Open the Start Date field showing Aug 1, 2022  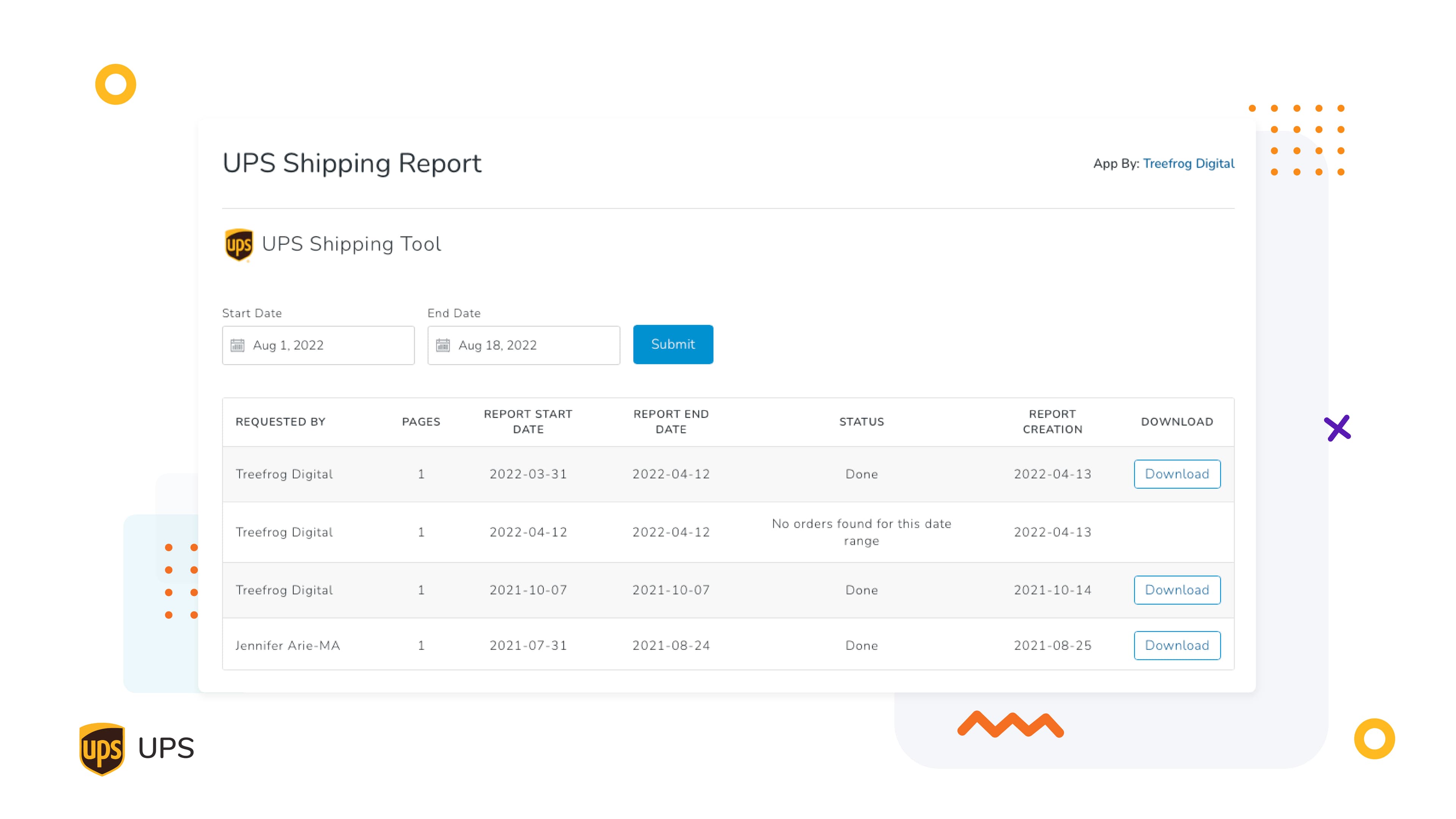318,345
